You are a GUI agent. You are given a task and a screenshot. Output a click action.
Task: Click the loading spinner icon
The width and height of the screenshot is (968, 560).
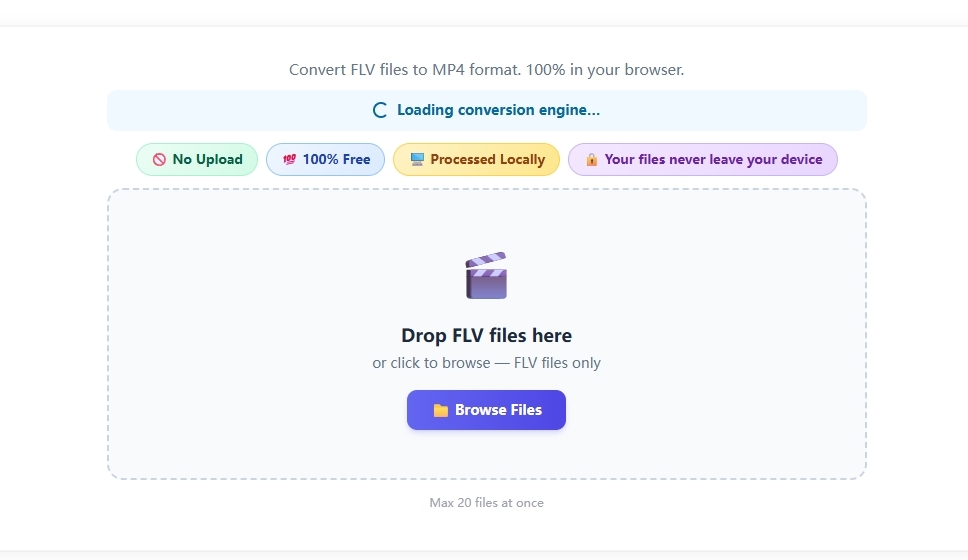[380, 111]
